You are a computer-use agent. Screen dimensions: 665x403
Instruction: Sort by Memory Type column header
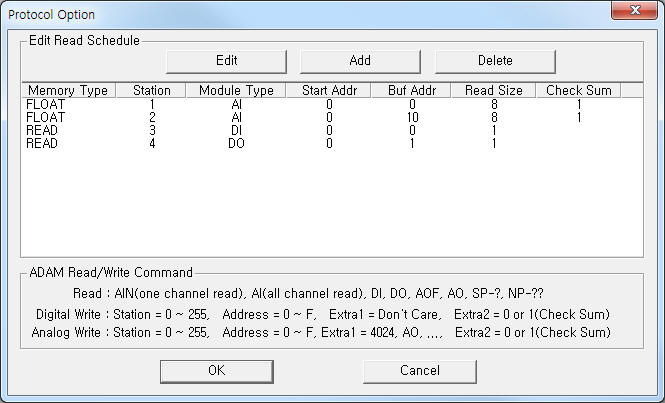point(68,90)
